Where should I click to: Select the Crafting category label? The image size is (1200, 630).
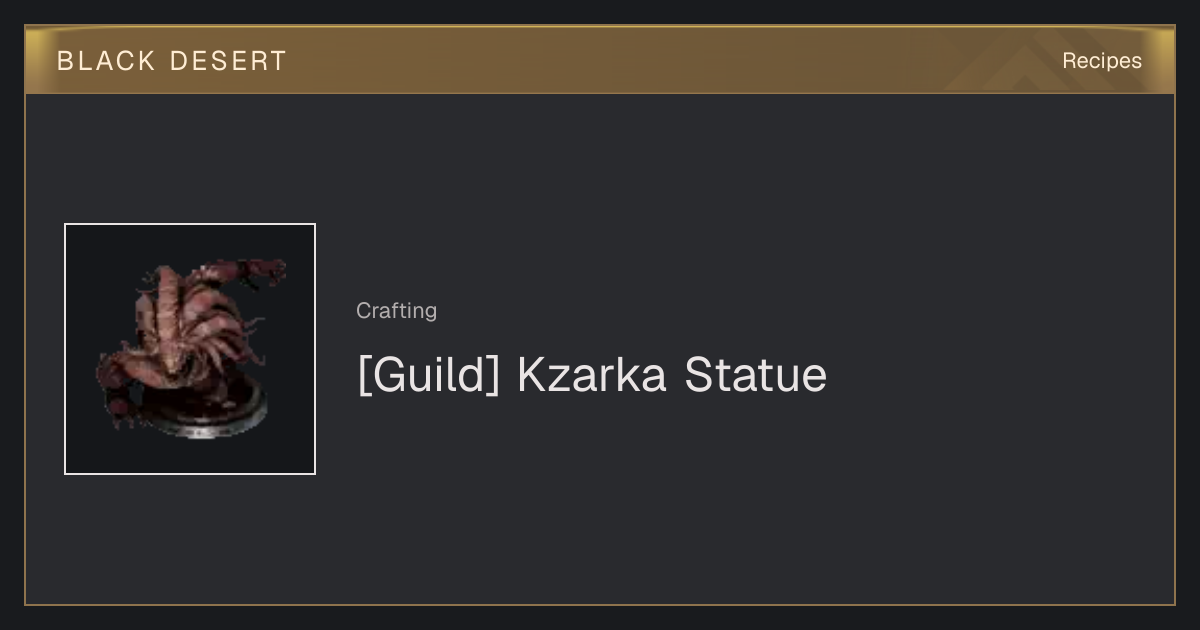396,310
